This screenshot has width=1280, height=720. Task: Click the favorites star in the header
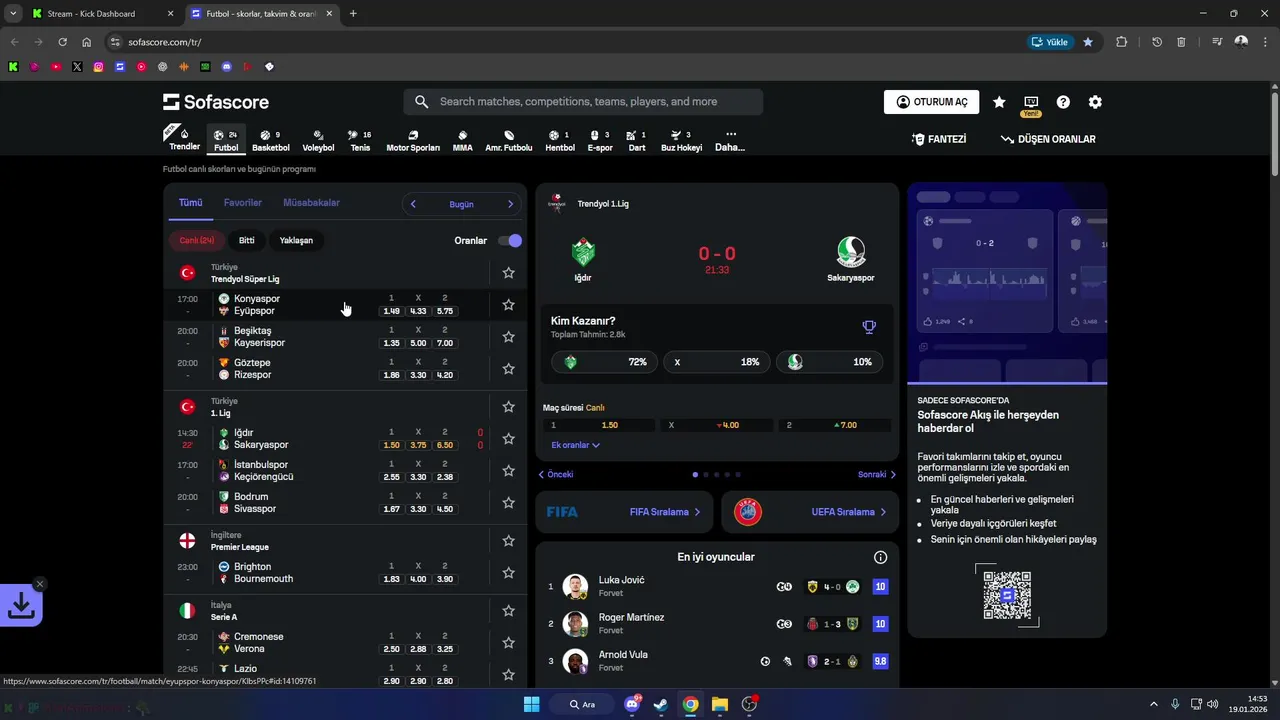pos(999,102)
